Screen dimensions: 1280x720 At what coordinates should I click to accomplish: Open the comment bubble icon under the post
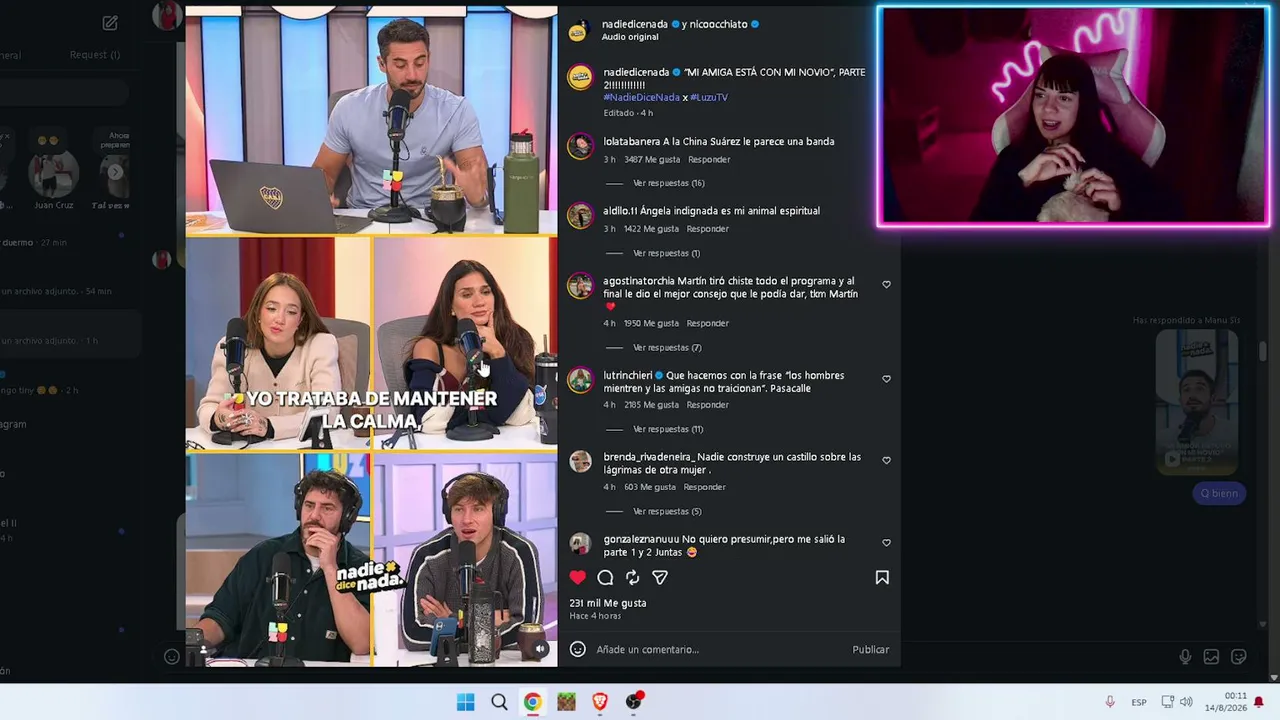605,577
